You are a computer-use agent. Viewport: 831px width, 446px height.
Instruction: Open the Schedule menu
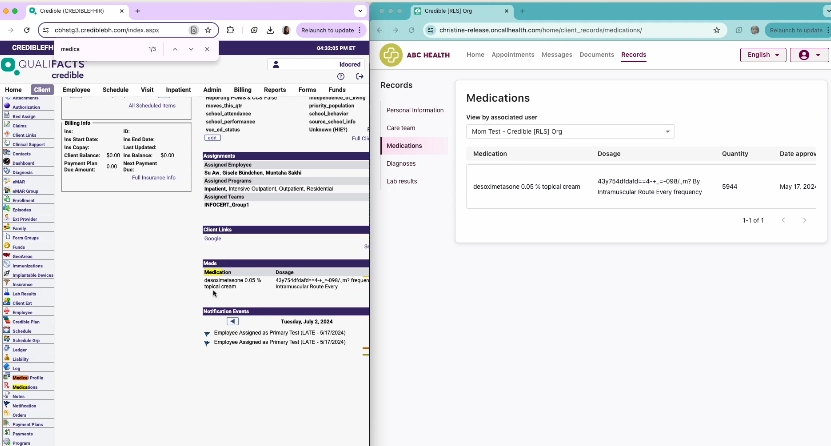116,90
